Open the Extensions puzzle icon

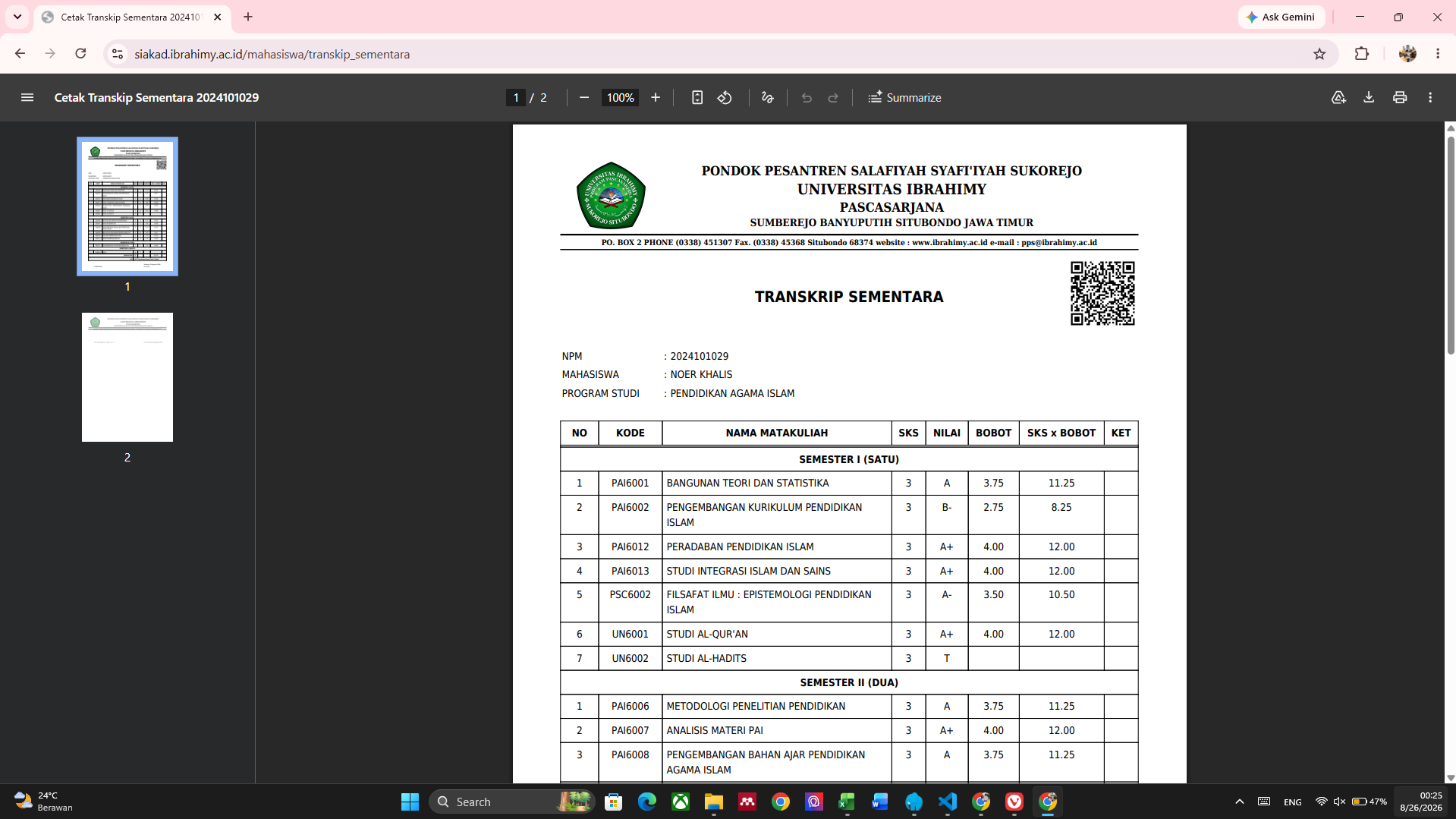coord(1362,54)
